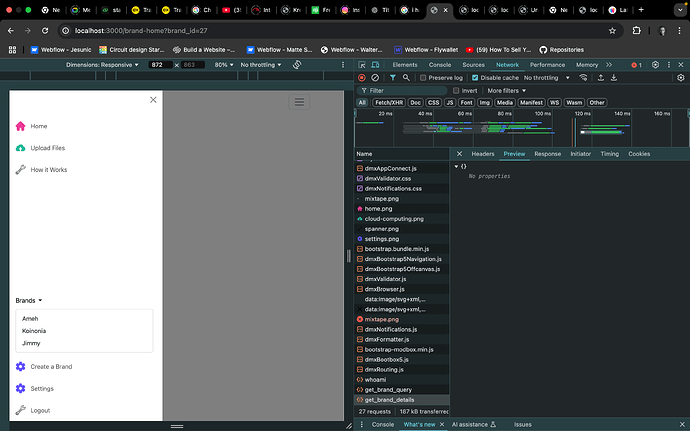Stop recording network log

pos(362,77)
